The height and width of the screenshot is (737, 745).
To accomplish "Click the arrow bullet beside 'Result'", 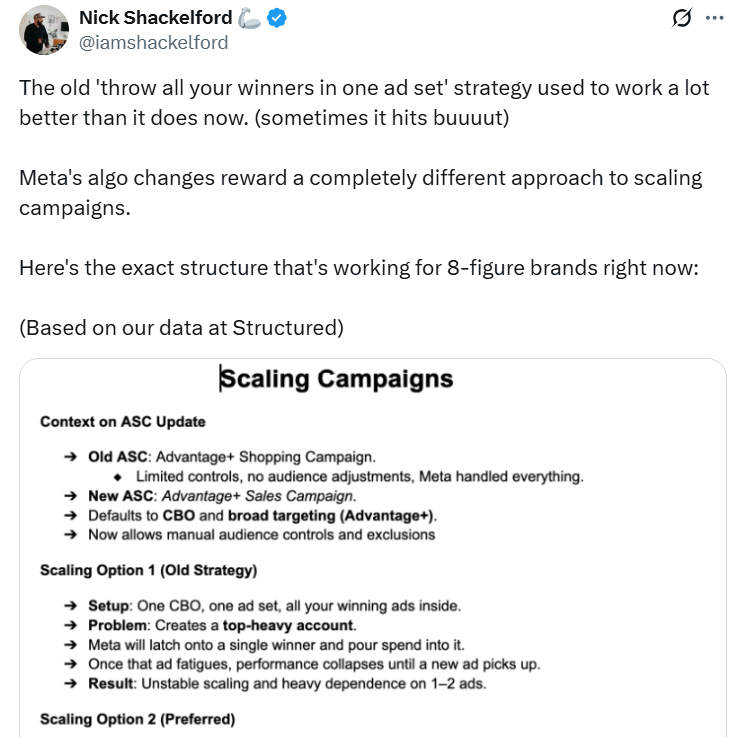I will [70, 683].
